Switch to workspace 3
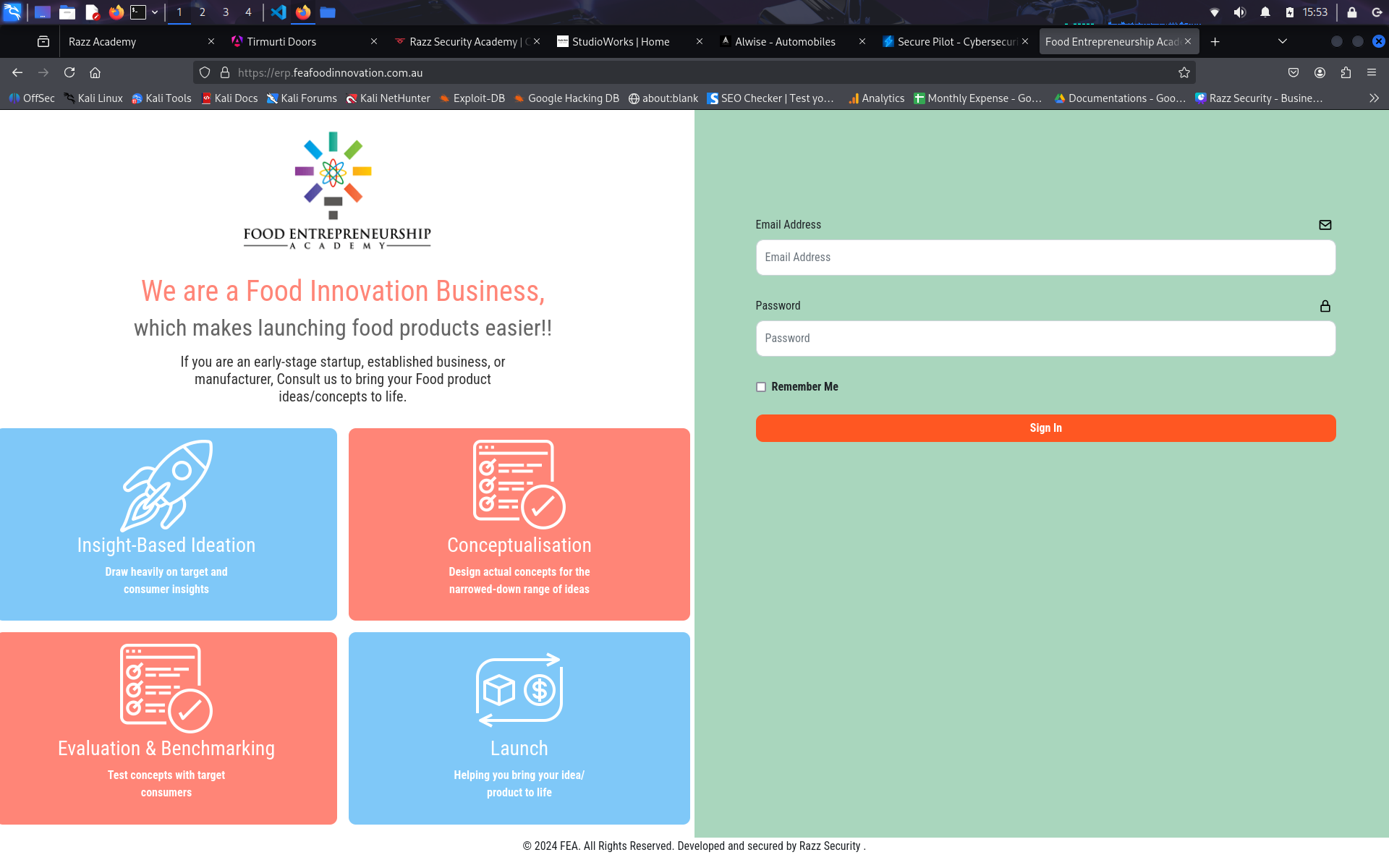This screenshot has width=1389, height=868. click(x=225, y=12)
